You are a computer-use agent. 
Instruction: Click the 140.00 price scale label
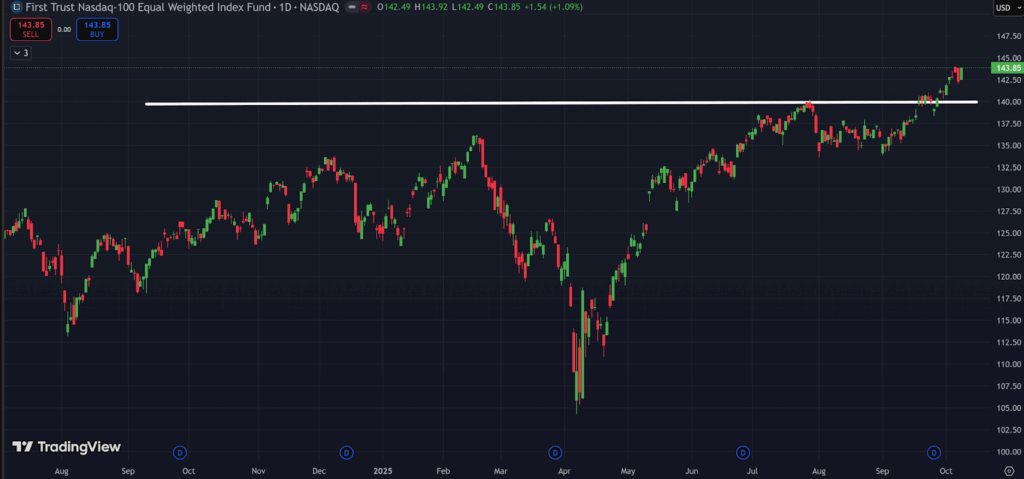(1007, 102)
